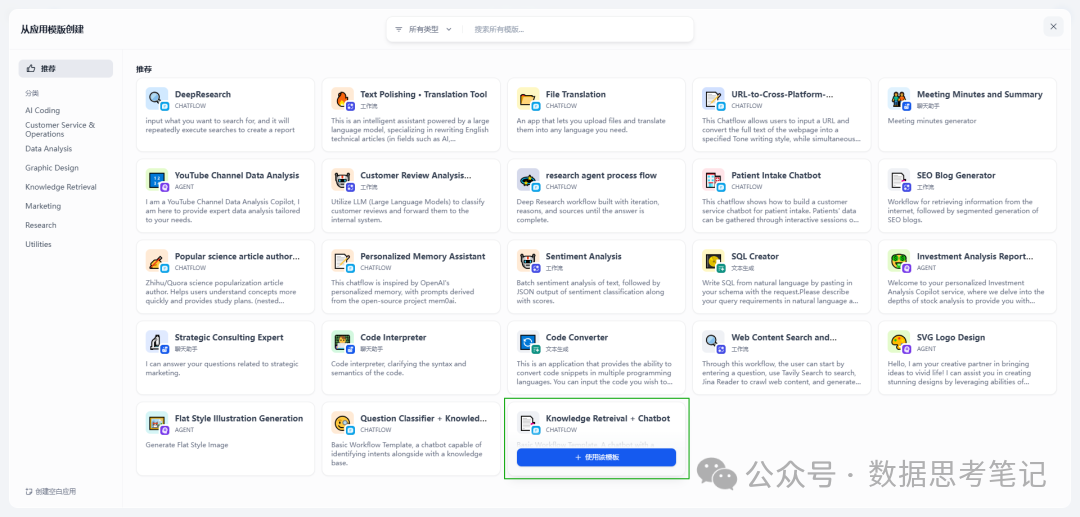Click the Sentiment Analysis robot icon
This screenshot has height=517, width=1080.
click(x=528, y=260)
